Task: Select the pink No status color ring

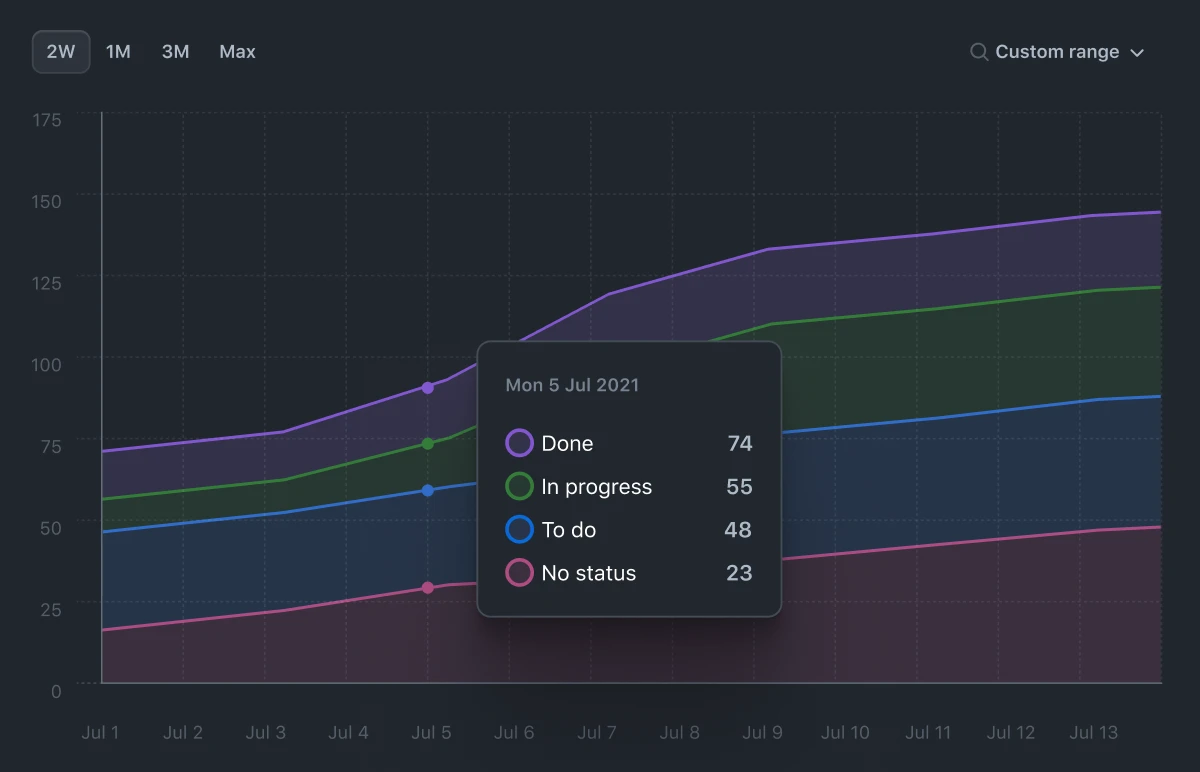Action: tap(518, 573)
